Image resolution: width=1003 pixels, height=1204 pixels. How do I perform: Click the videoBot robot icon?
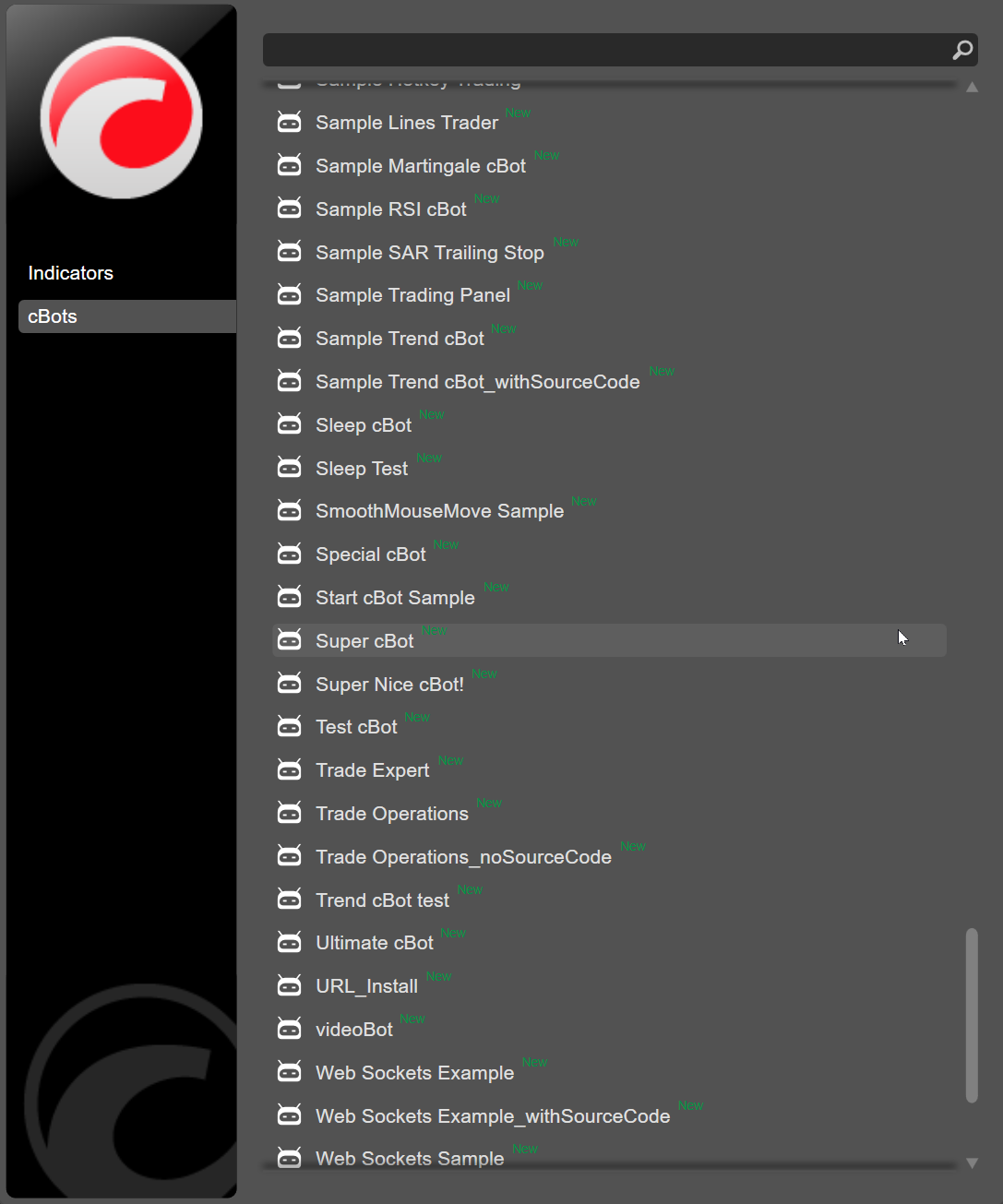click(290, 1030)
